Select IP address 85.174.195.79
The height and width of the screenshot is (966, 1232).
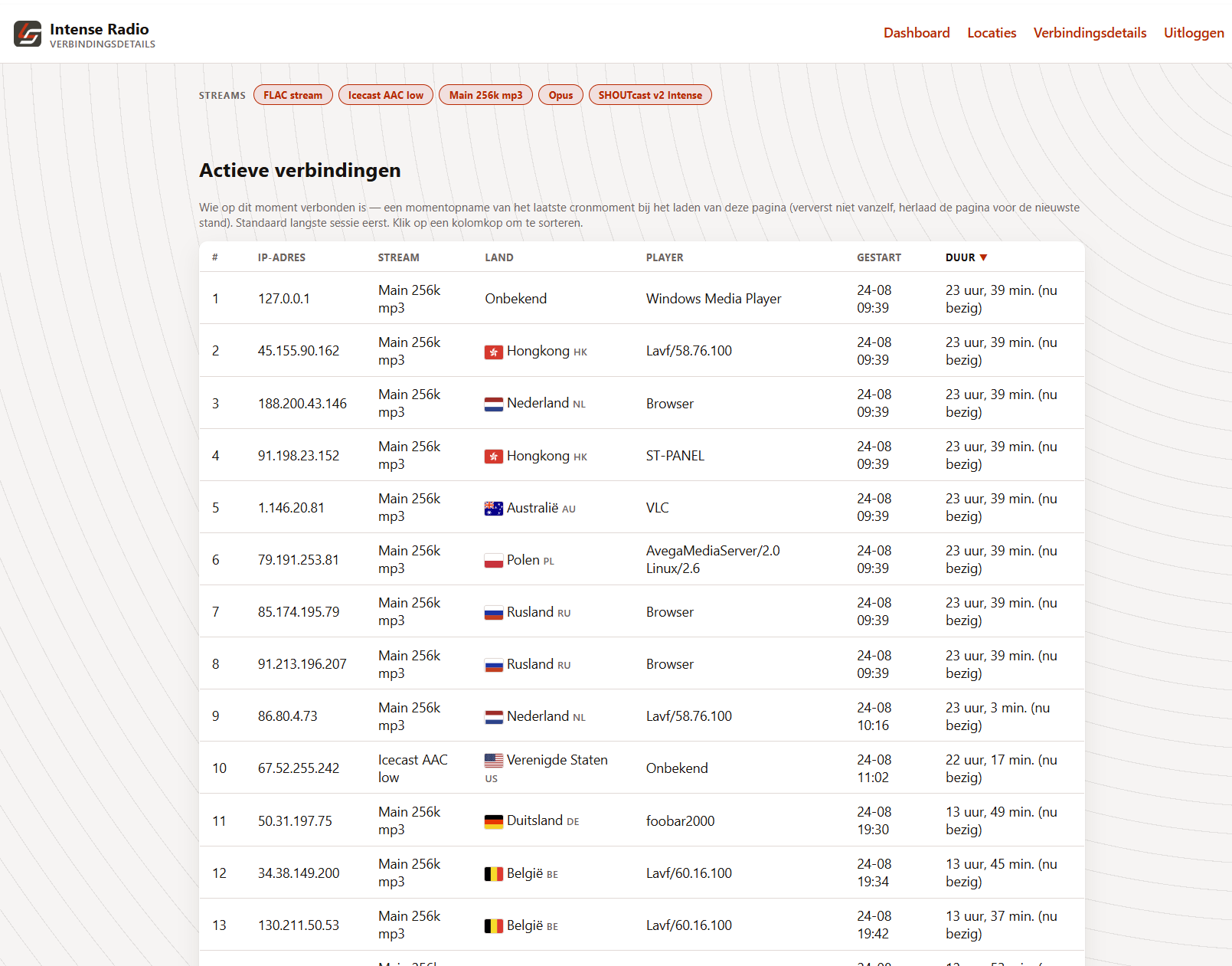coord(299,612)
